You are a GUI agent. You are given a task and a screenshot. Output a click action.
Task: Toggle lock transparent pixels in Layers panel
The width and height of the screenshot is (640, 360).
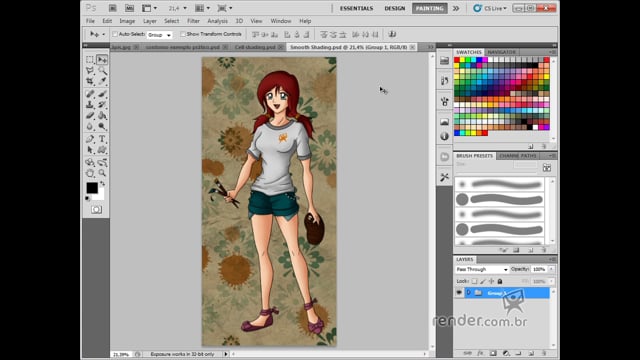tap(474, 281)
